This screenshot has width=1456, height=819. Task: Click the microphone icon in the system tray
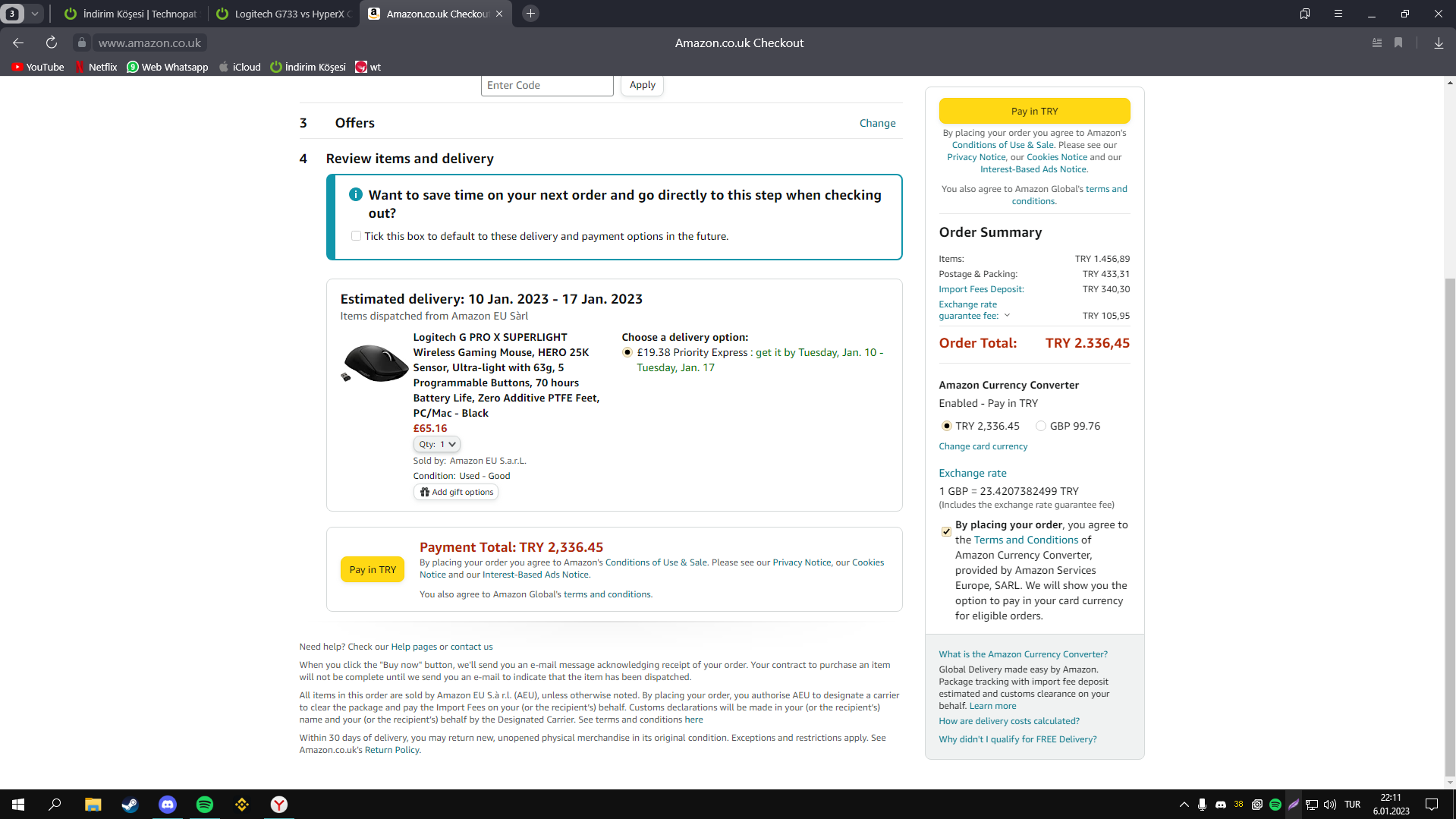point(1202,805)
